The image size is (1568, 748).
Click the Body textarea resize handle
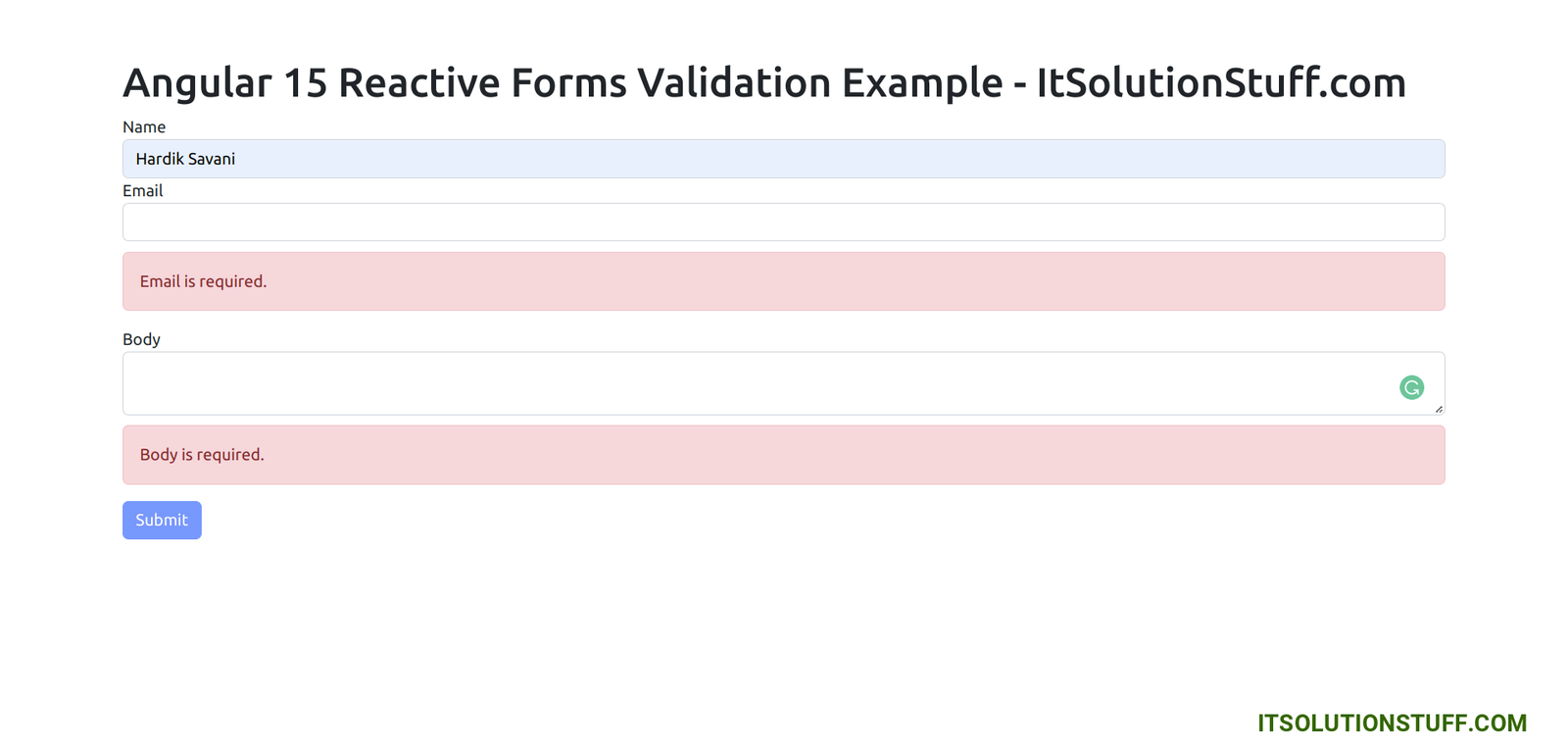click(x=1439, y=409)
